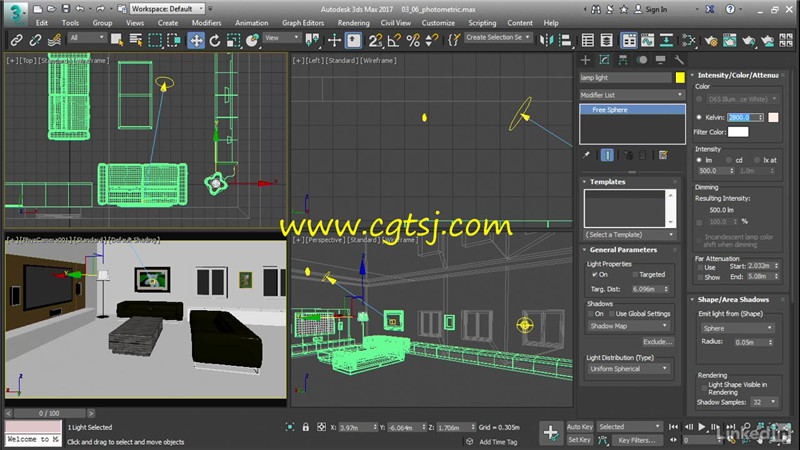Activate Select and Move tool
This screenshot has height=450, width=800.
tap(196, 40)
